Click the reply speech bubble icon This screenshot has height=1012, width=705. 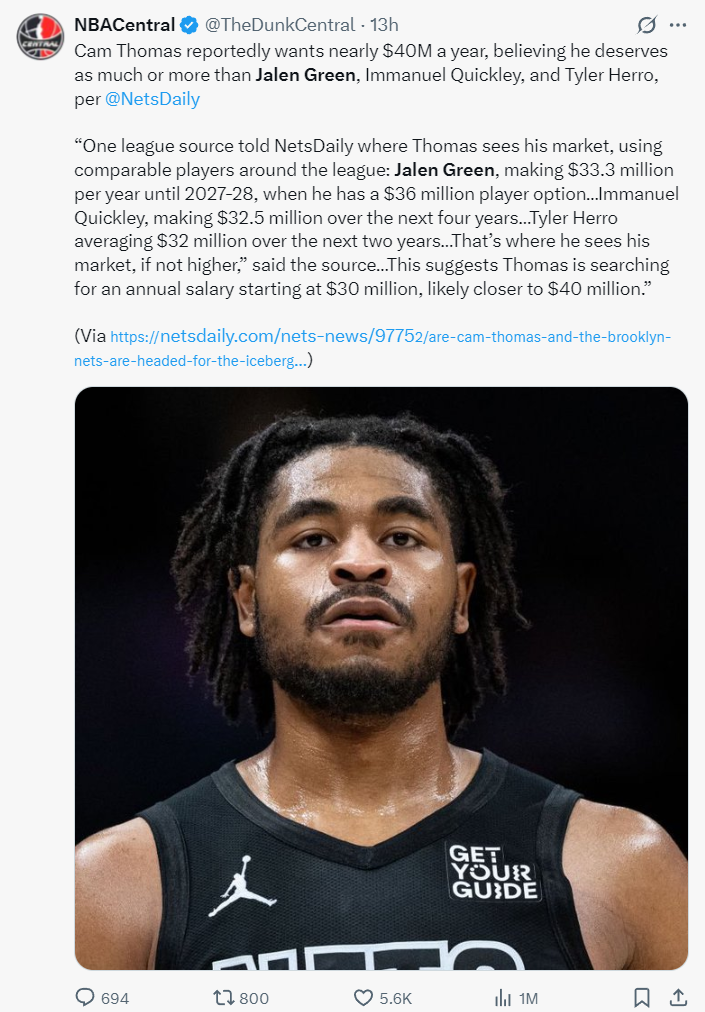(86, 997)
